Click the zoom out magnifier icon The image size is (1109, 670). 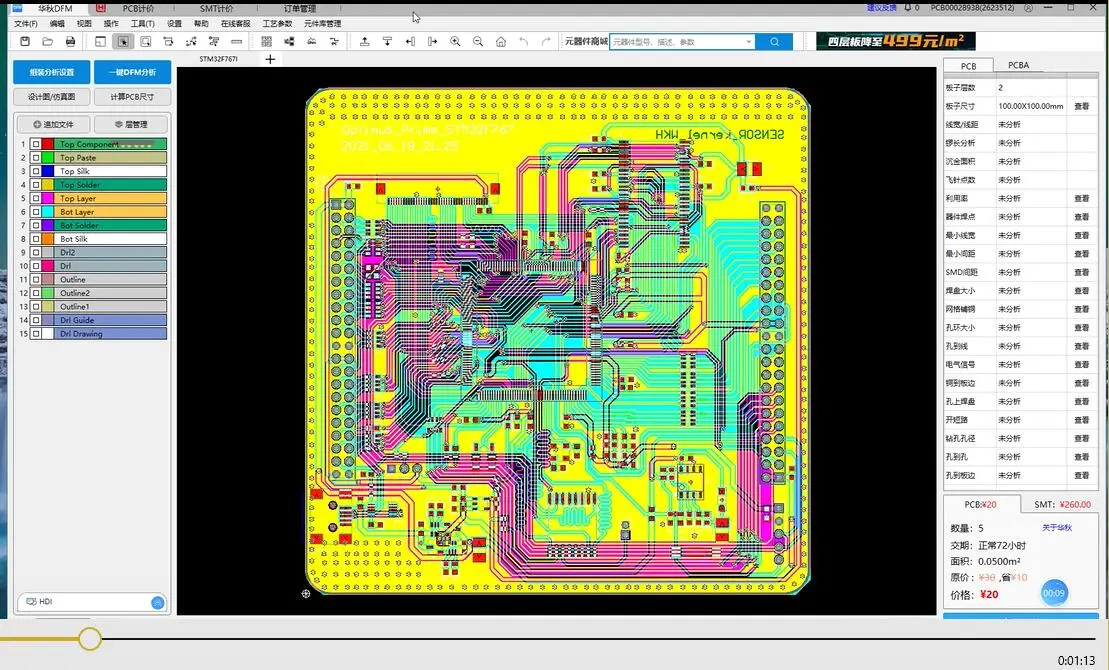(x=478, y=42)
